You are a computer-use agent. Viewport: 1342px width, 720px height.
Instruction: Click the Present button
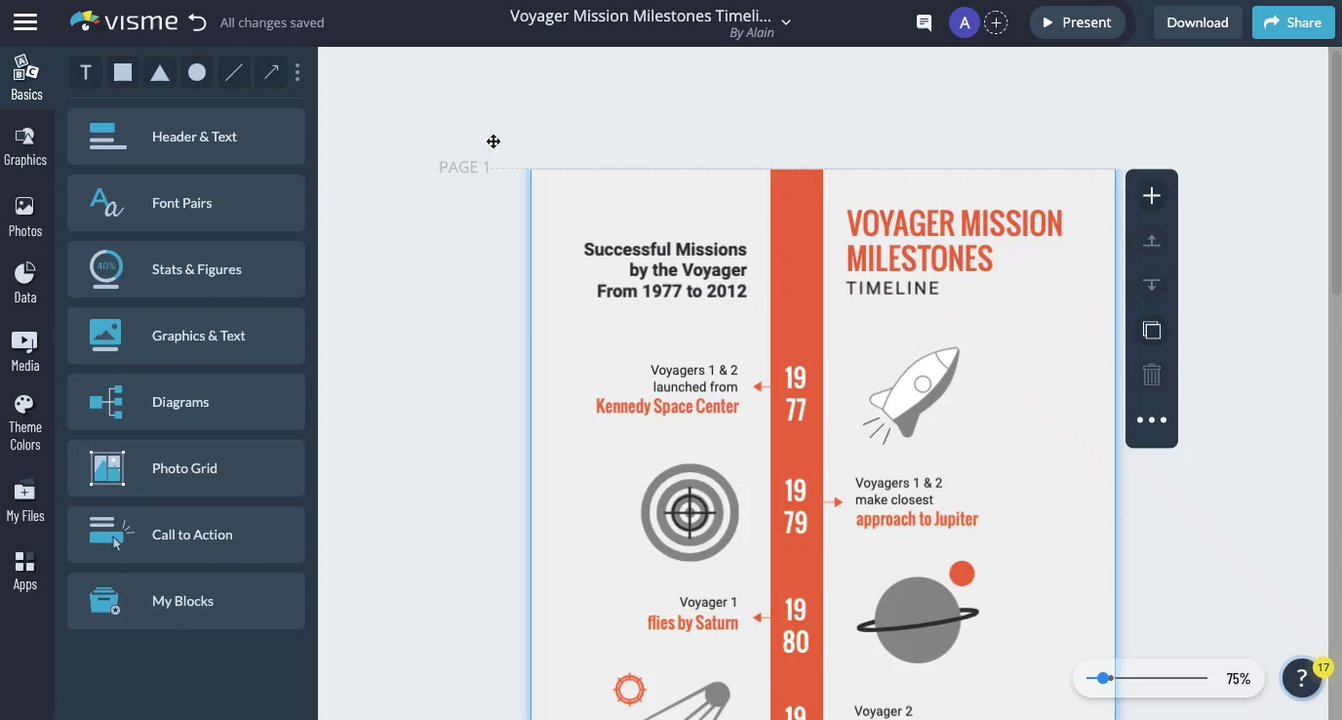click(1077, 22)
